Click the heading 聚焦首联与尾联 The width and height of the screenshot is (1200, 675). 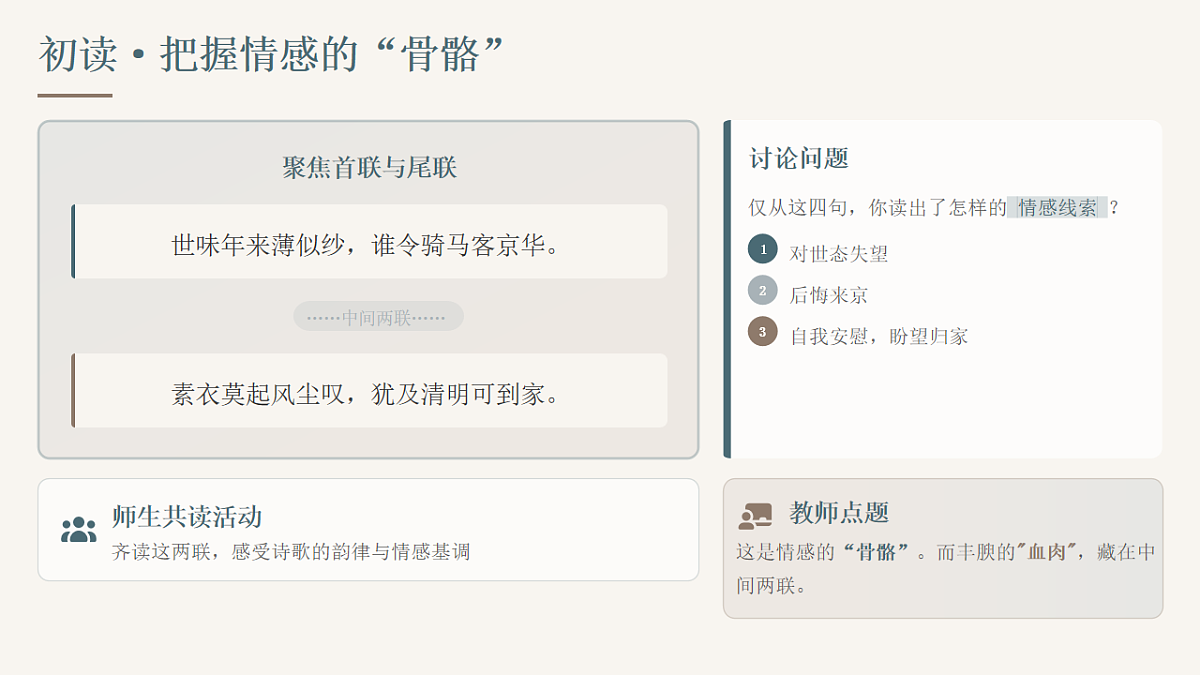click(x=369, y=167)
